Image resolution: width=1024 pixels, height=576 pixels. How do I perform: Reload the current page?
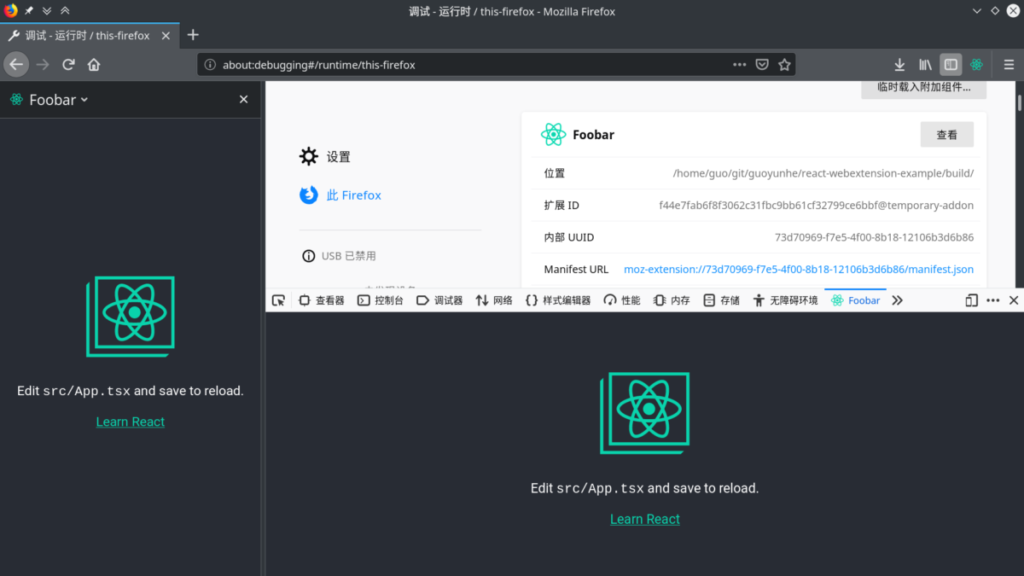click(68, 65)
